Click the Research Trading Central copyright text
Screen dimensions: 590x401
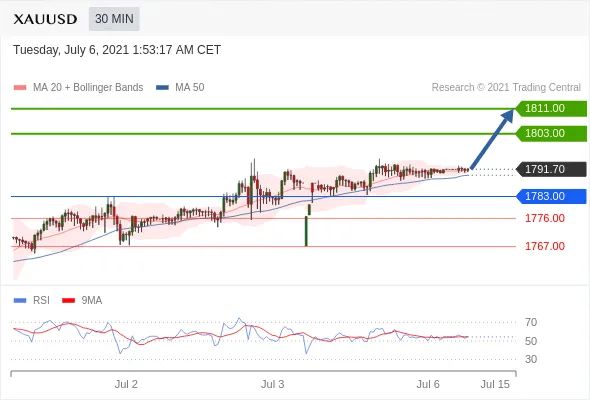coord(506,88)
